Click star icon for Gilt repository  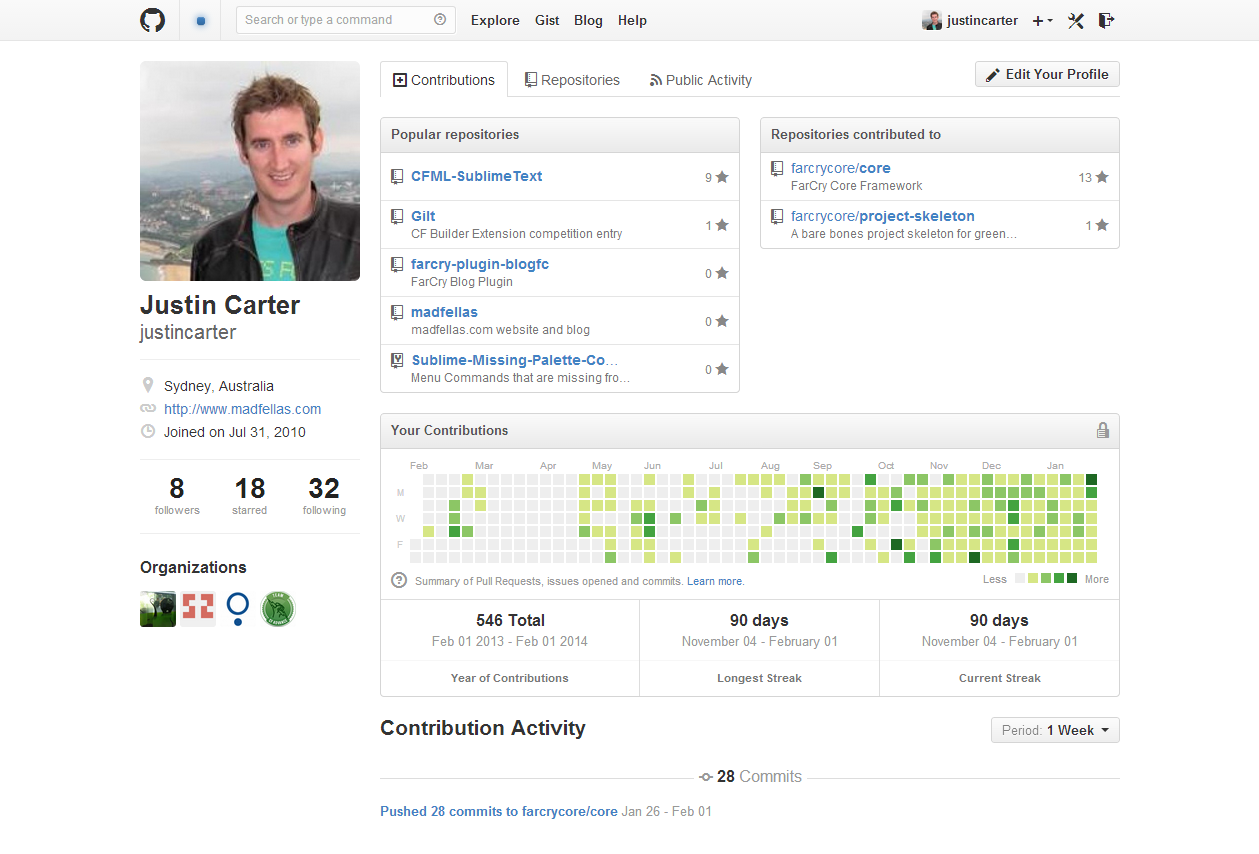point(722,225)
